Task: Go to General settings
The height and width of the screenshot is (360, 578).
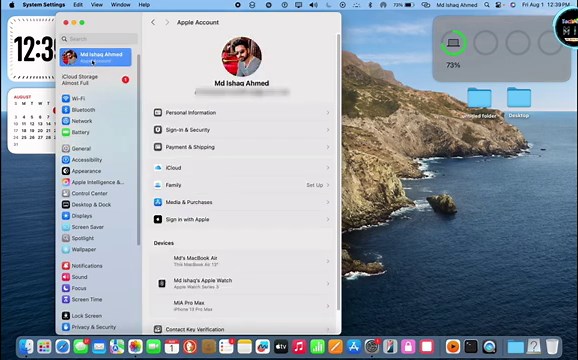Action: coord(77,148)
